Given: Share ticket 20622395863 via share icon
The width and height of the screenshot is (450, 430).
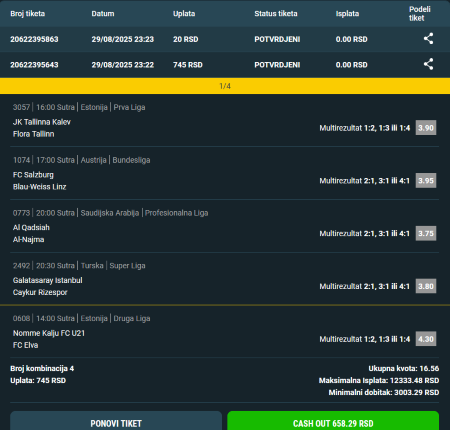Looking at the screenshot, I should [x=428, y=39].
